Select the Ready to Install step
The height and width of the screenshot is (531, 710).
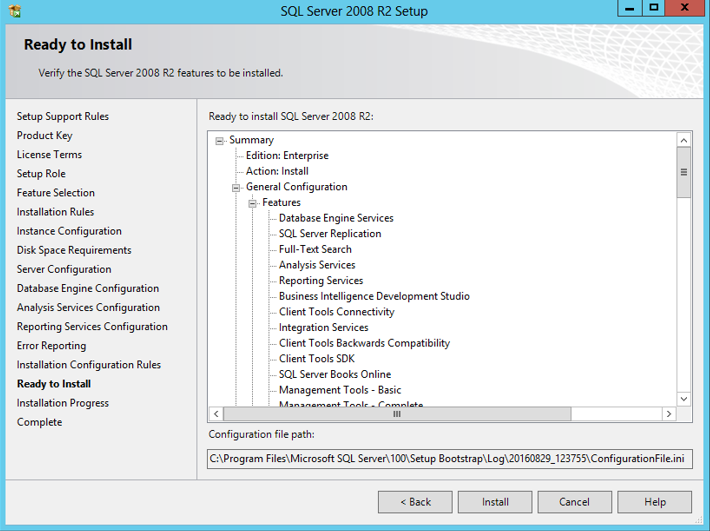click(x=54, y=384)
